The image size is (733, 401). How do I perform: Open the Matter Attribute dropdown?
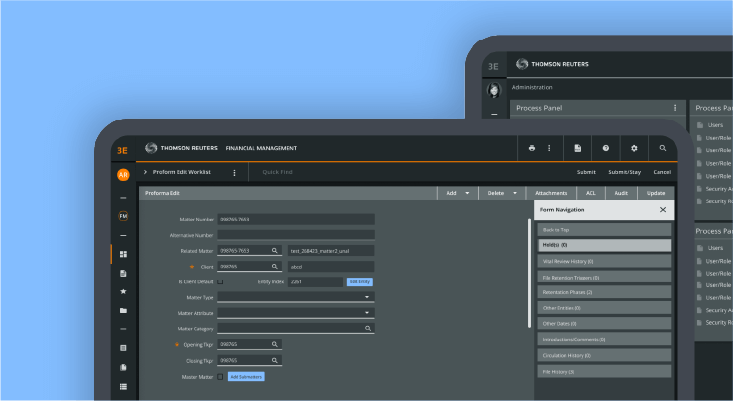point(296,313)
